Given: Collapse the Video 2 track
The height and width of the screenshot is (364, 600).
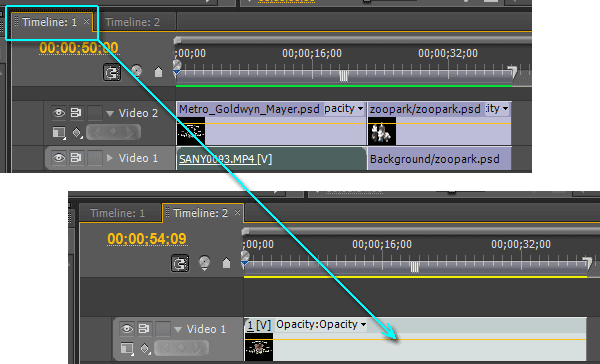Looking at the screenshot, I should click(x=110, y=113).
